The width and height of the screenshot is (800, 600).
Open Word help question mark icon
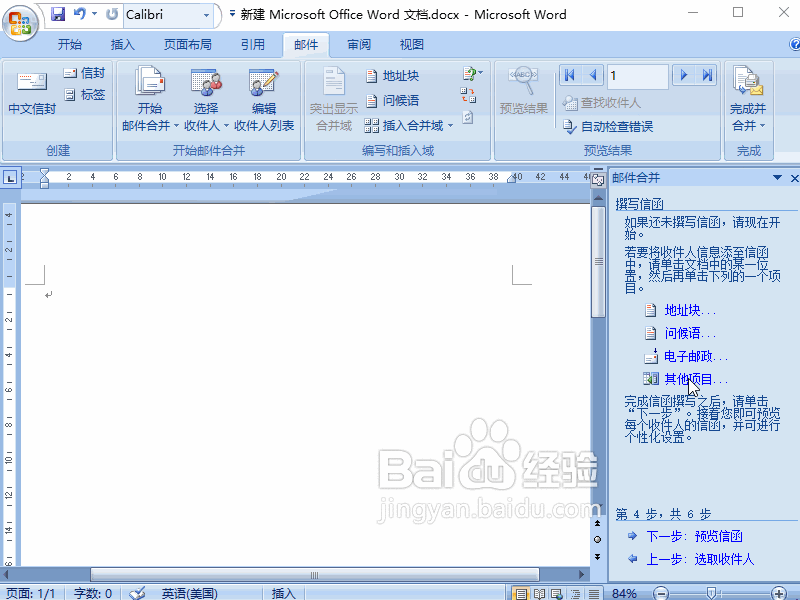tap(794, 45)
